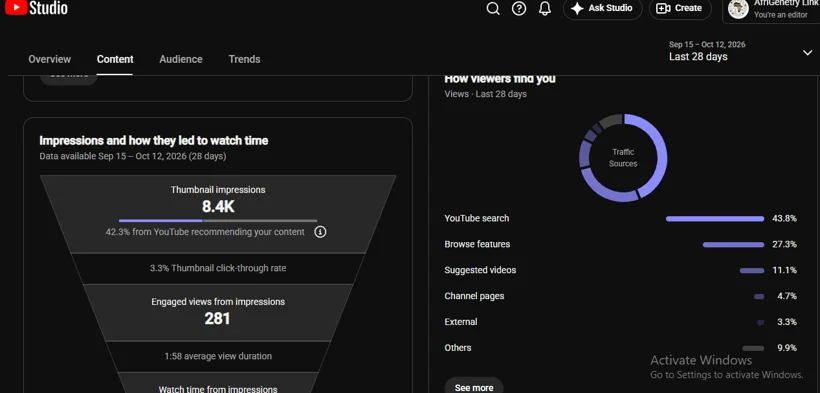The image size is (820, 393).
Task: Click the YouTube search 43.8% bar
Action: point(715,219)
